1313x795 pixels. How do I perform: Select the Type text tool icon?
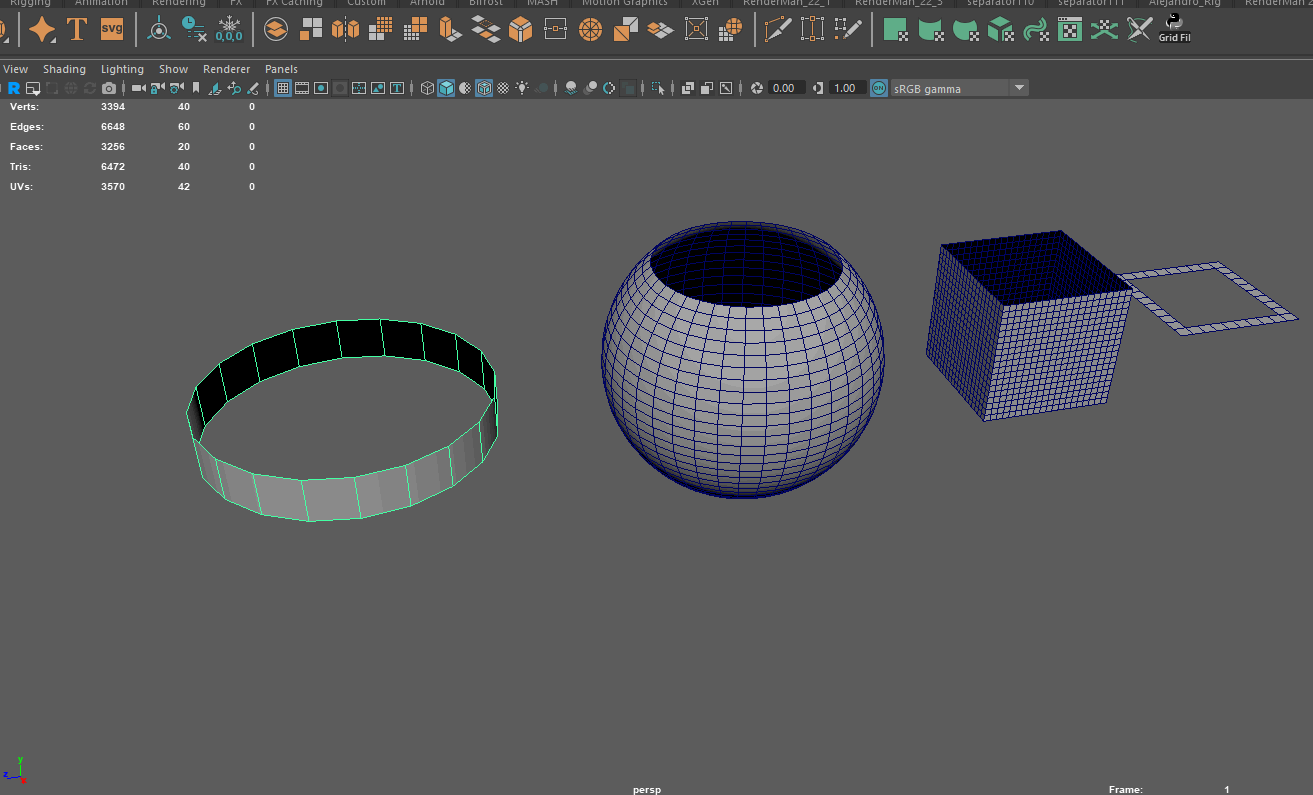(x=77, y=29)
